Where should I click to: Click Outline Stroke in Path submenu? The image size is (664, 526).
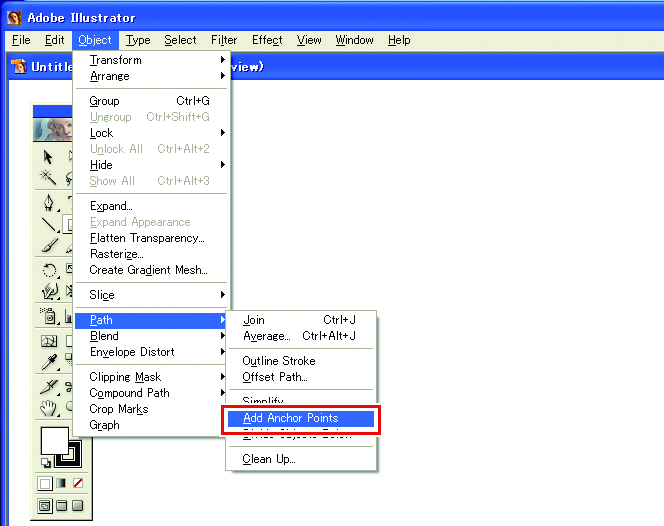[278, 361]
